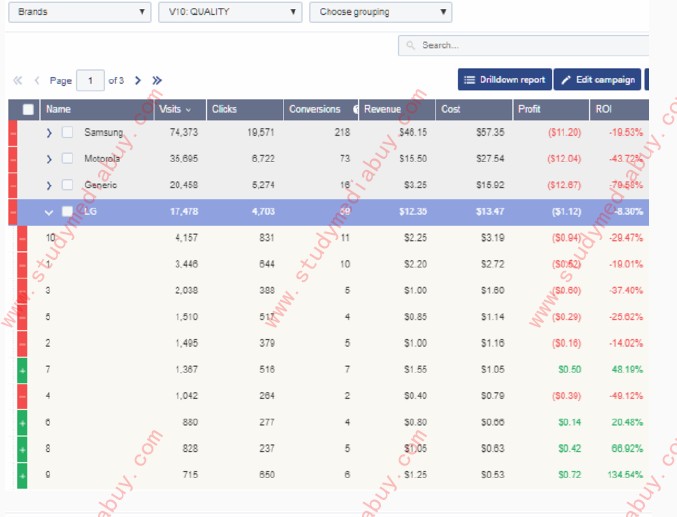Click green plus marker on row 9

click(22, 476)
